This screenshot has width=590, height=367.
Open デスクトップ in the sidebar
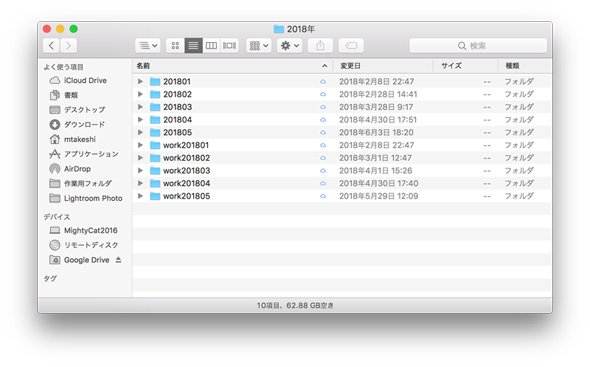pos(78,110)
